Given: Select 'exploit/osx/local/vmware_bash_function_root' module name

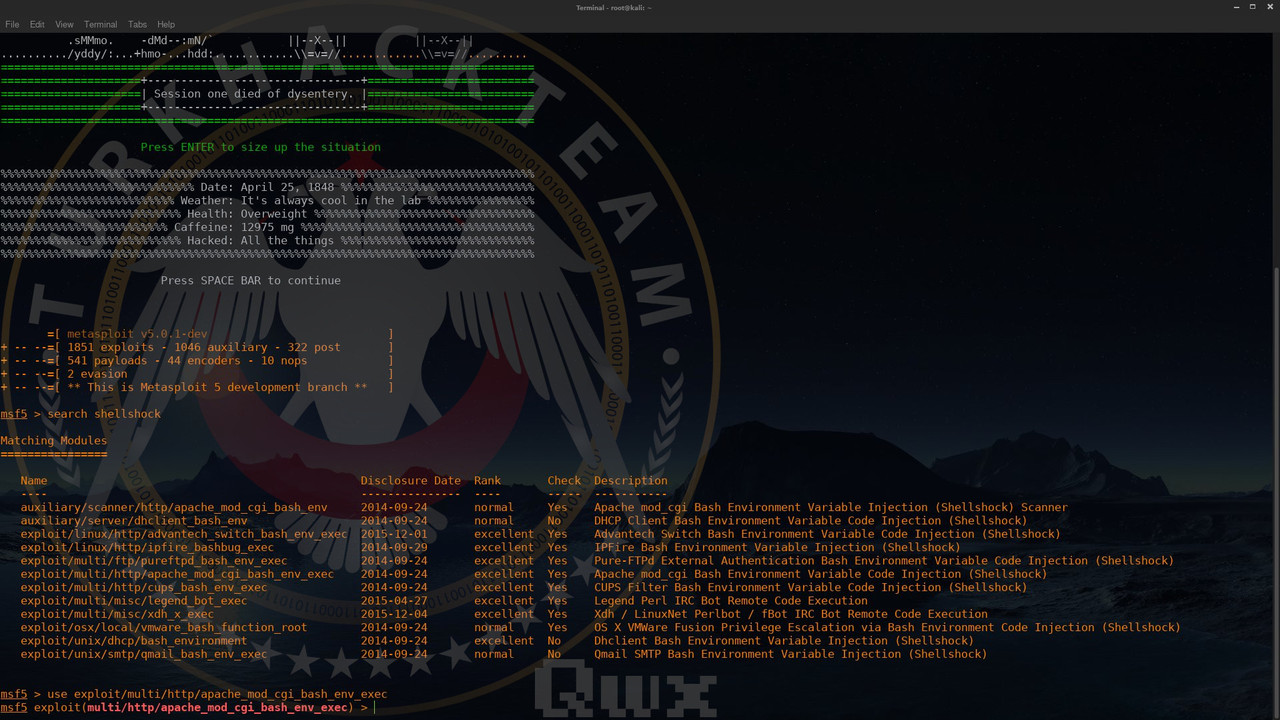Looking at the screenshot, I should point(164,627).
